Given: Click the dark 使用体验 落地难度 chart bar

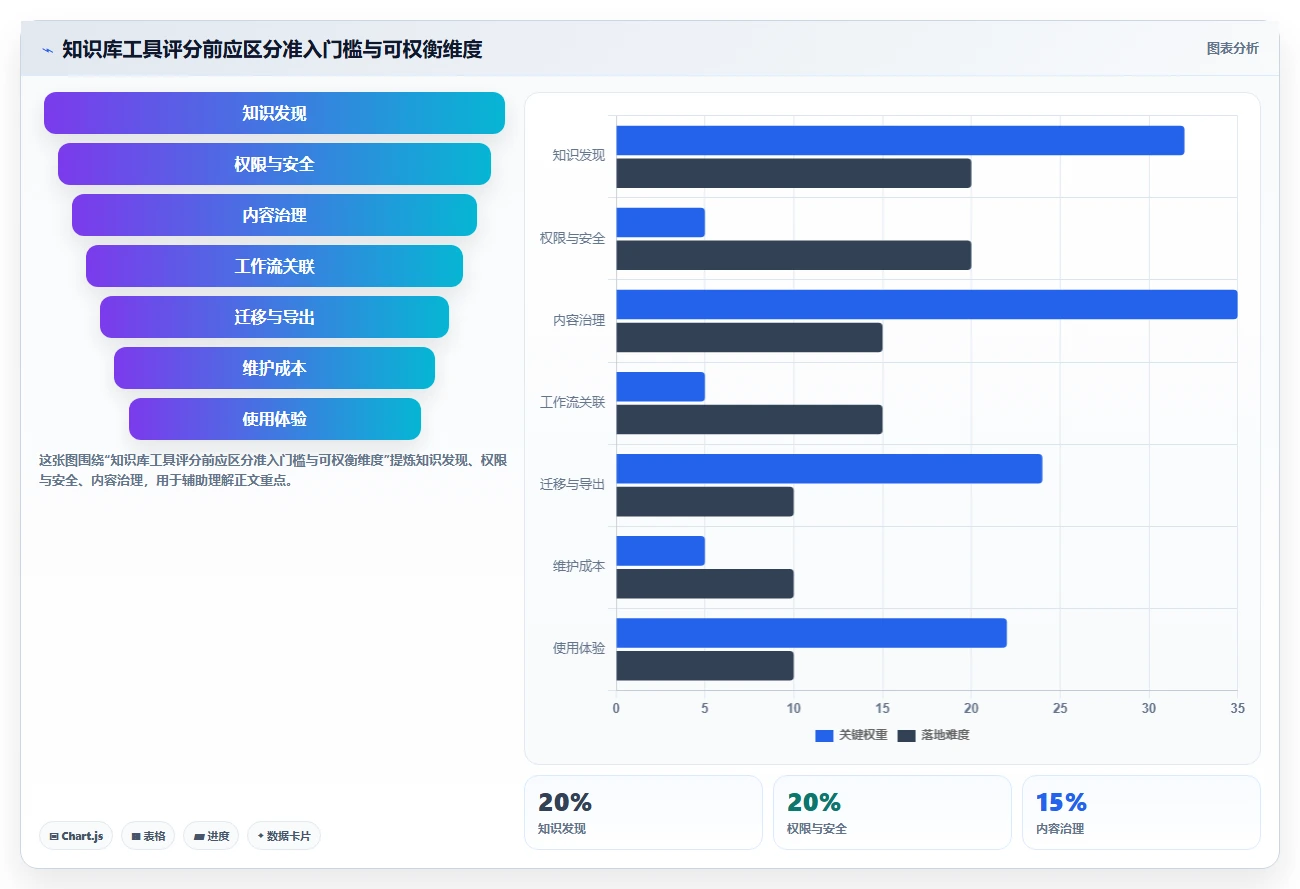Looking at the screenshot, I should tap(705, 666).
